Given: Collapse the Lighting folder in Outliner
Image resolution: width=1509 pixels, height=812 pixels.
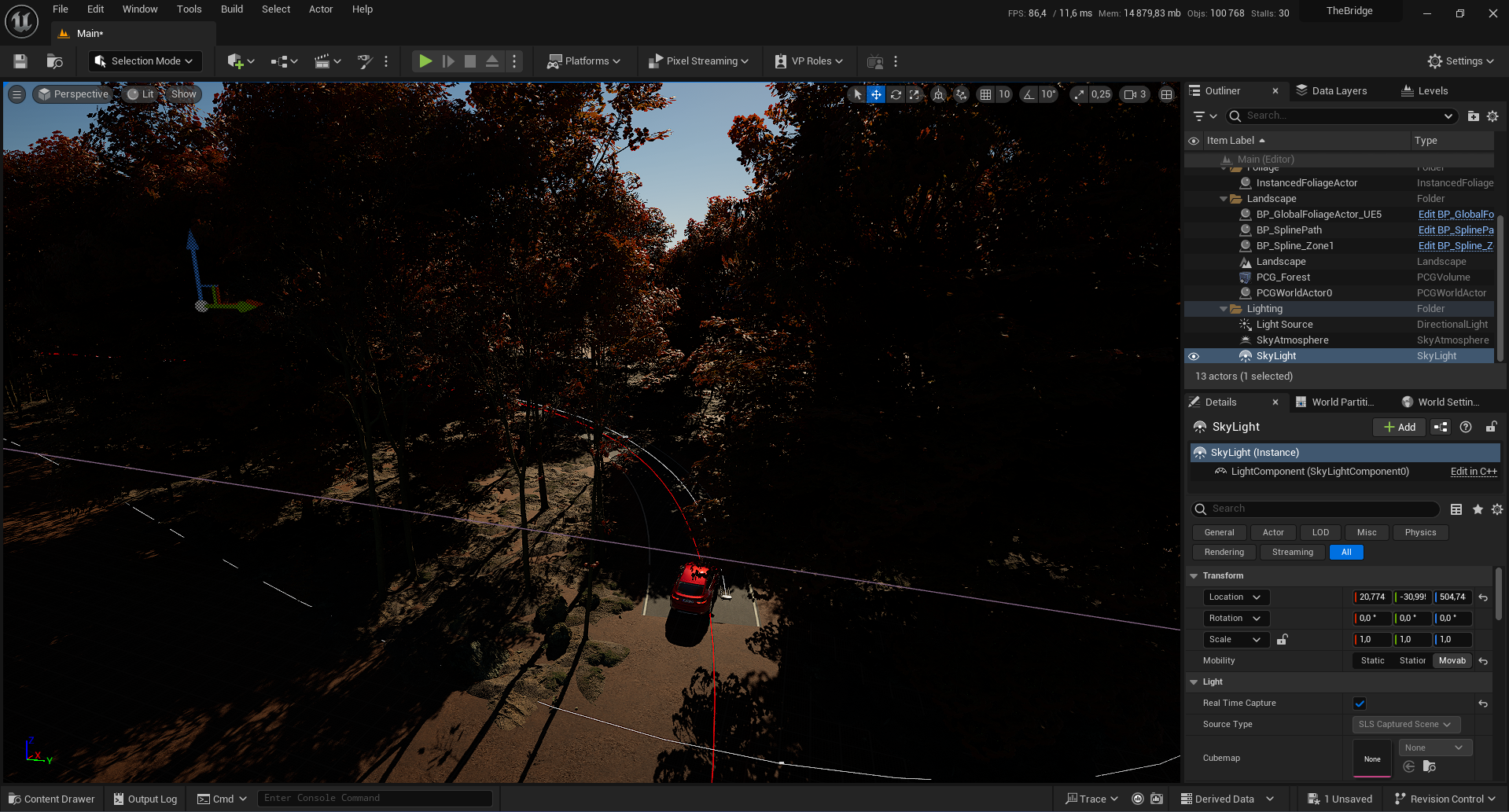Looking at the screenshot, I should (1223, 309).
